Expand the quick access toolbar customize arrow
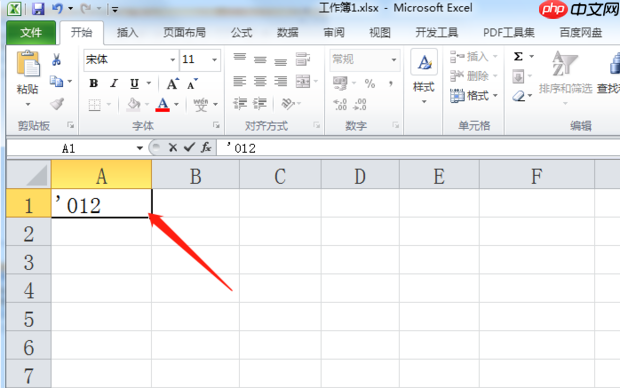 [115, 9]
